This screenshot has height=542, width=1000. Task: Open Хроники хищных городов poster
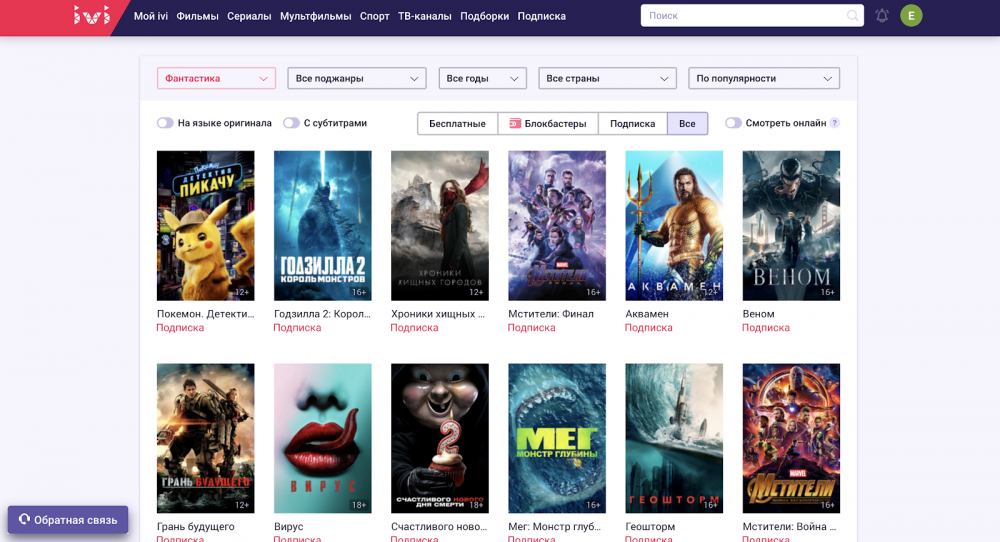(440, 226)
